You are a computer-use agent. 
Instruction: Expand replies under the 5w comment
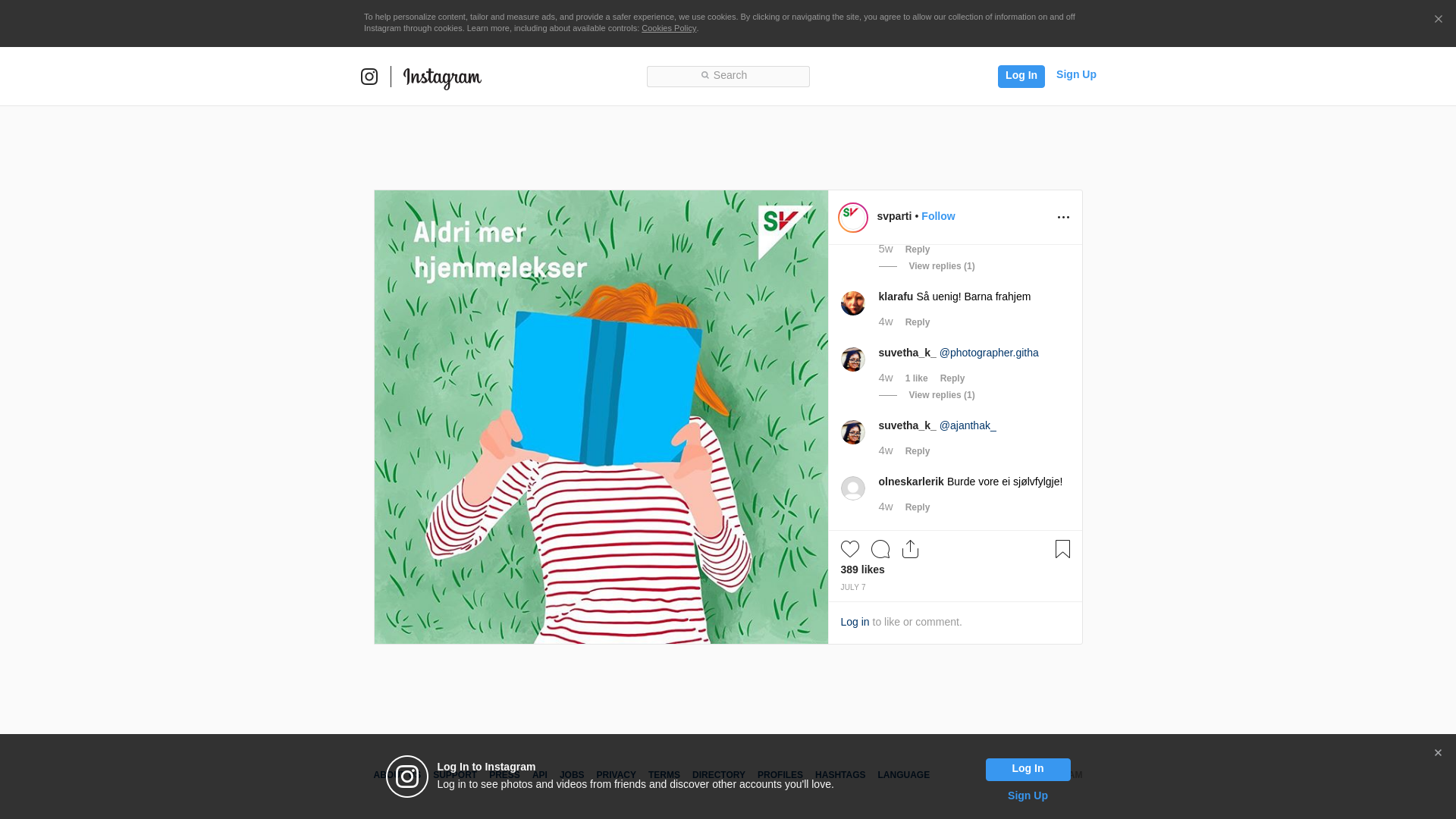(942, 266)
